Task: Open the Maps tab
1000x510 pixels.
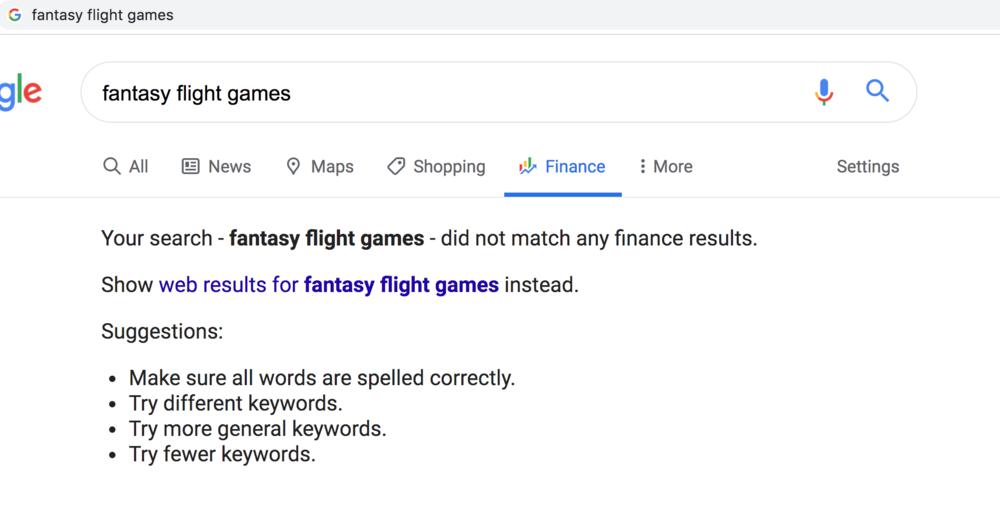Action: pos(332,167)
